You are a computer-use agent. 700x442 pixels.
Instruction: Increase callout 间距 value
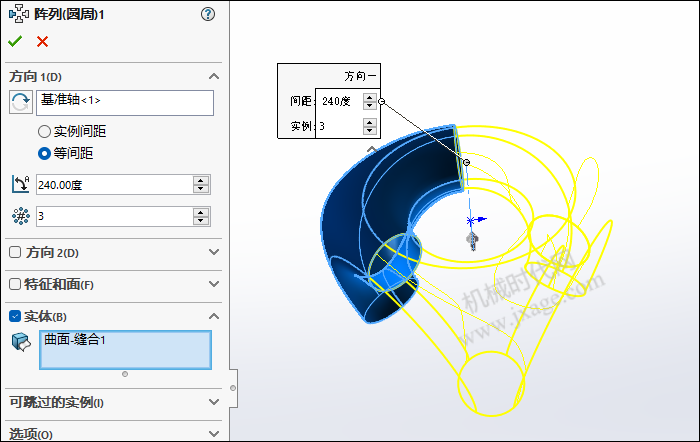point(369,97)
